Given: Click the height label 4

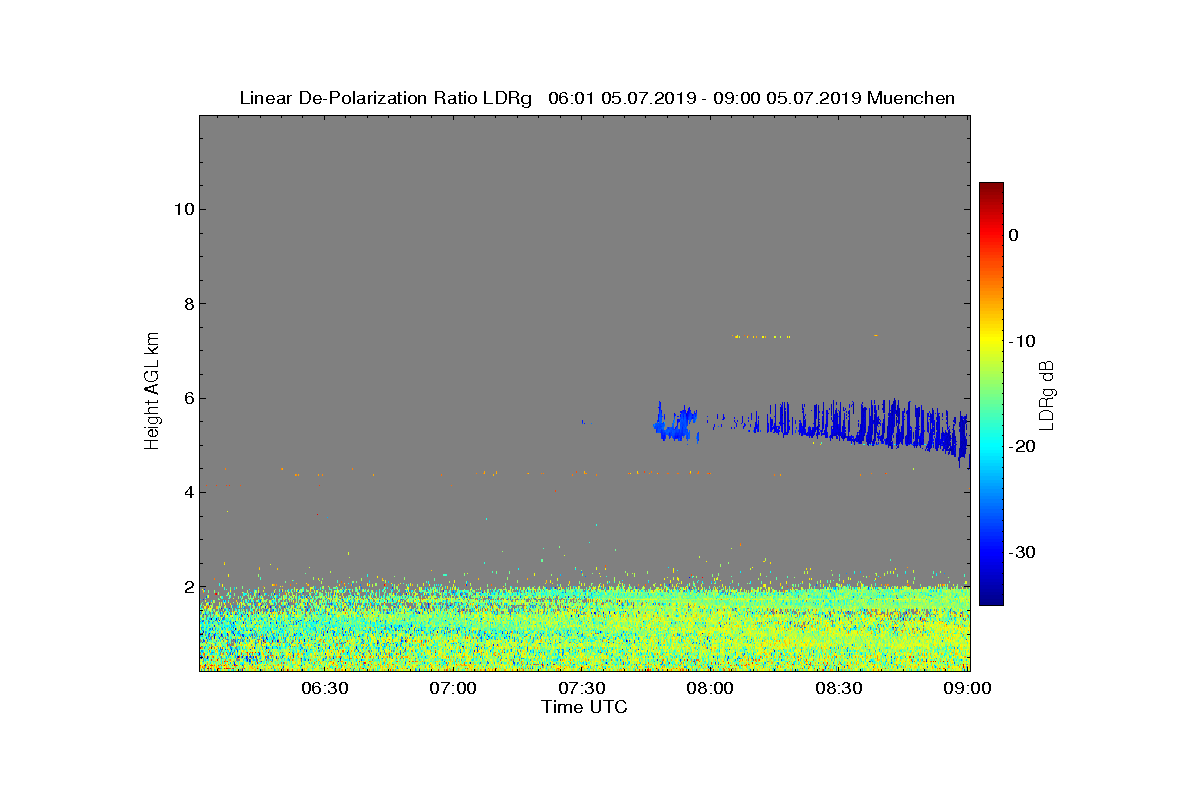Looking at the screenshot, I should click(x=188, y=492).
